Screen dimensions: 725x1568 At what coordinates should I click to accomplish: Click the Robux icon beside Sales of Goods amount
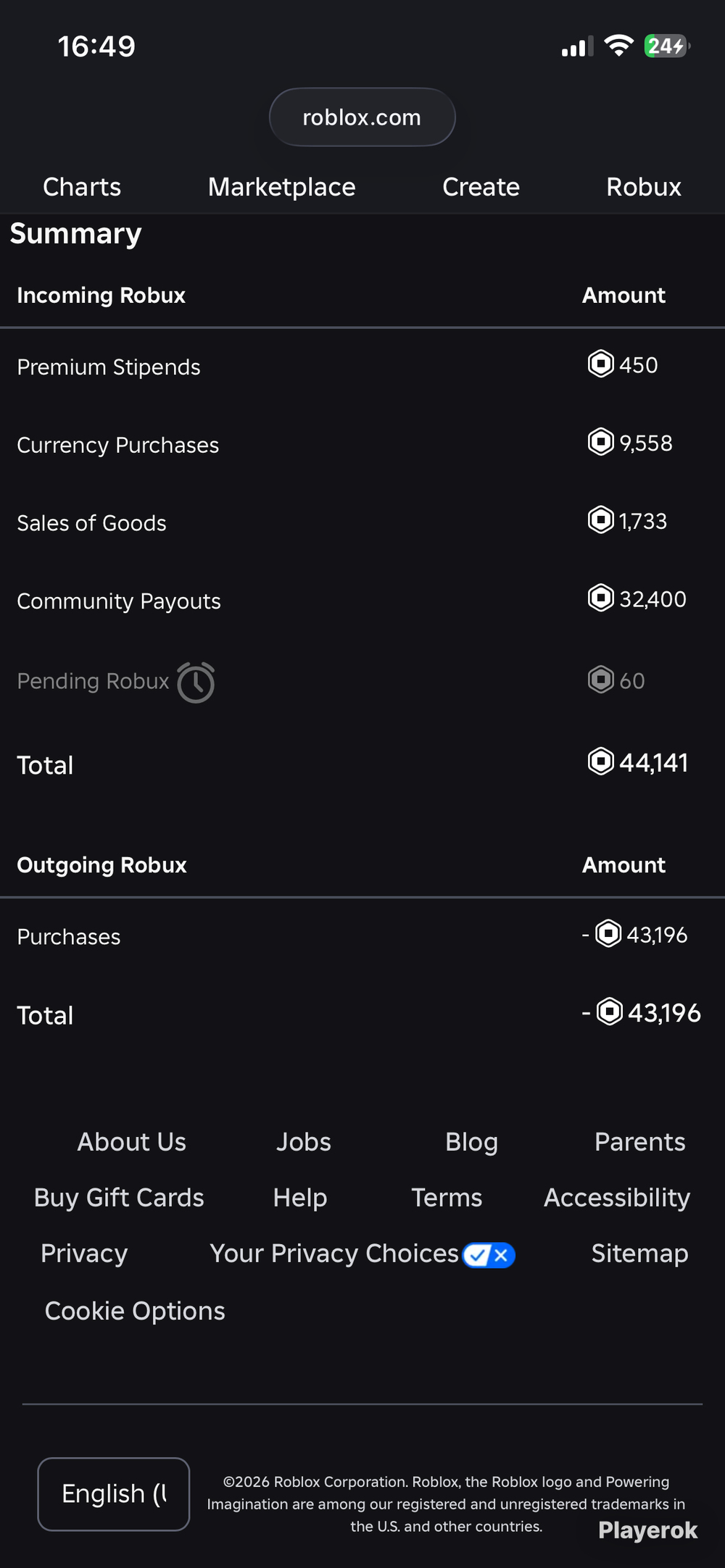[x=600, y=520]
